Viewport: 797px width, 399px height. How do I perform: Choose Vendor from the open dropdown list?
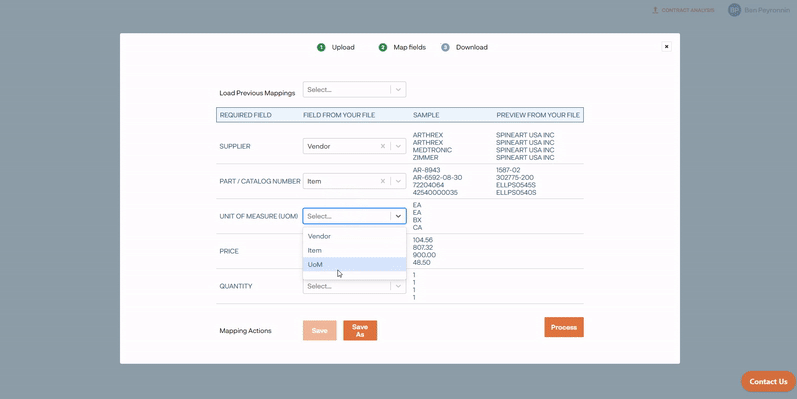point(354,236)
